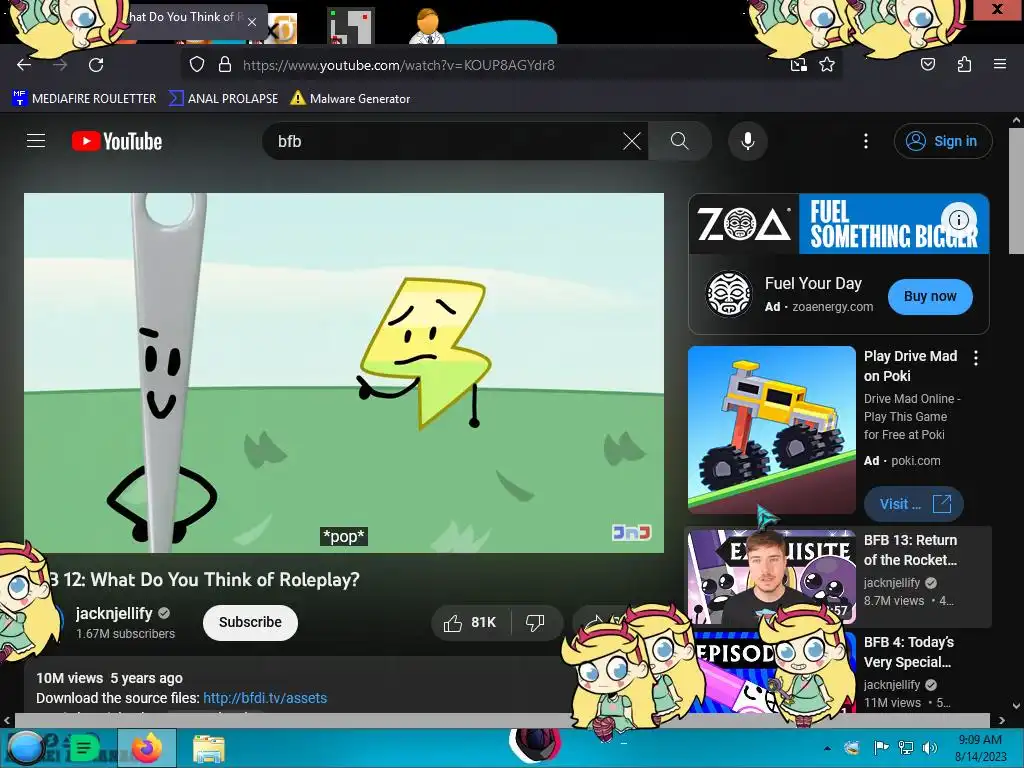Open the jacknjellify channel name
This screenshot has height=768, width=1024.
(x=114, y=614)
